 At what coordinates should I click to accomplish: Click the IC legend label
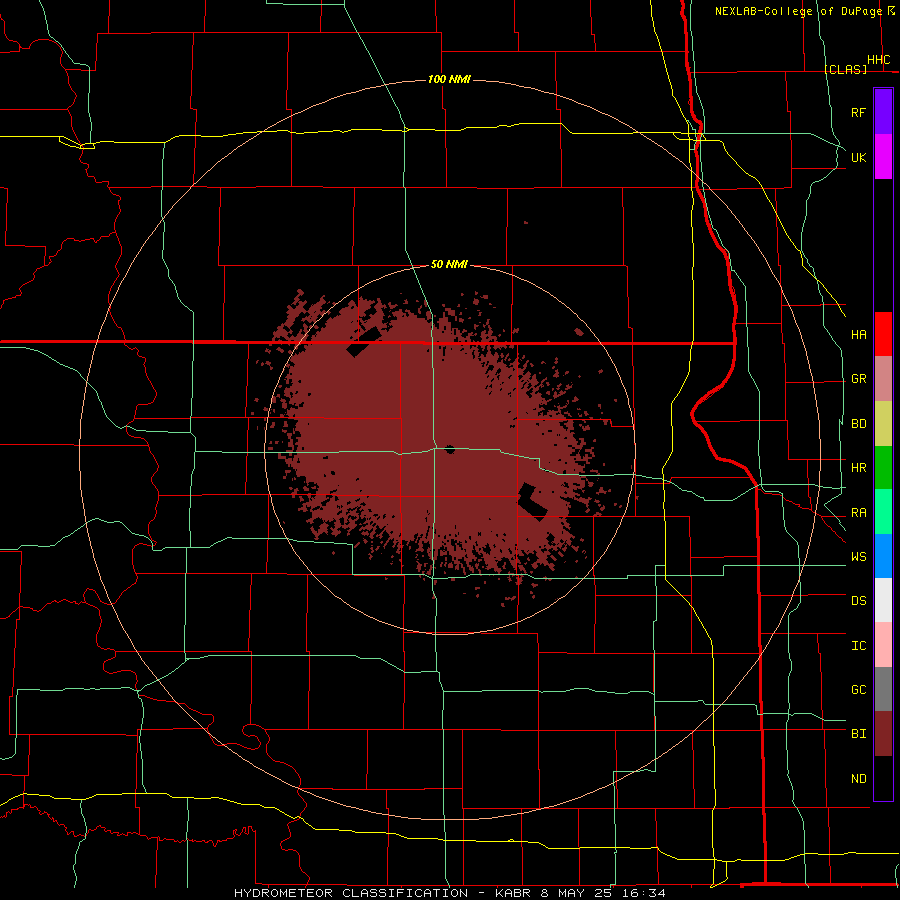858,646
